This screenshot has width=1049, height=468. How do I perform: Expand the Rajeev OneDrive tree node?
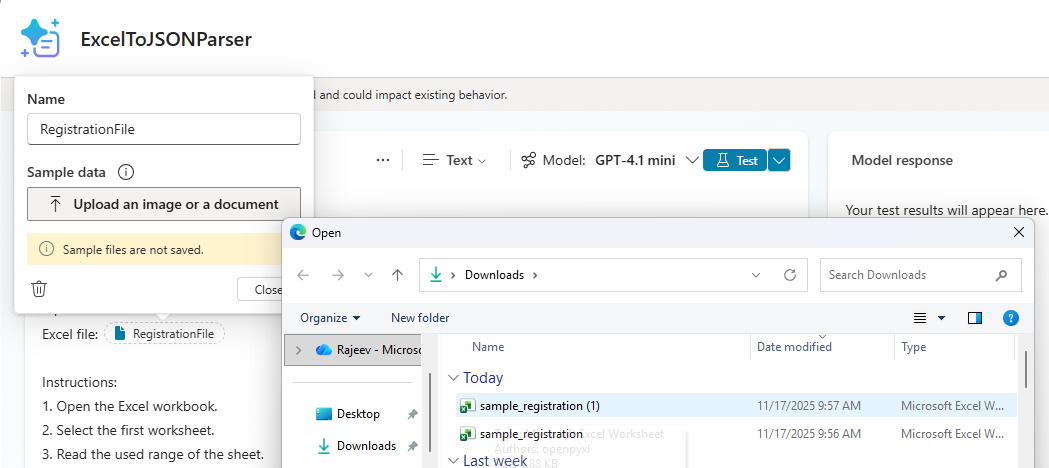tap(298, 350)
